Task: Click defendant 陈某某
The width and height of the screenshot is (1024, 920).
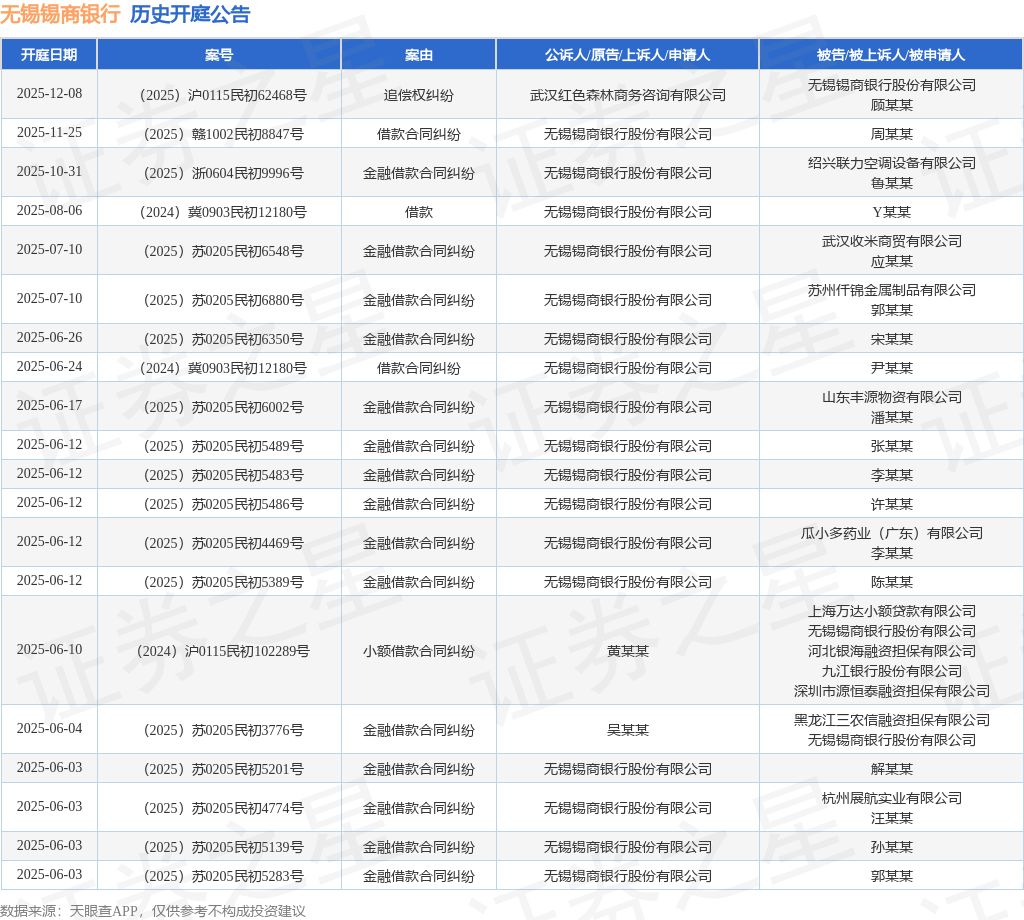Action: [x=891, y=582]
